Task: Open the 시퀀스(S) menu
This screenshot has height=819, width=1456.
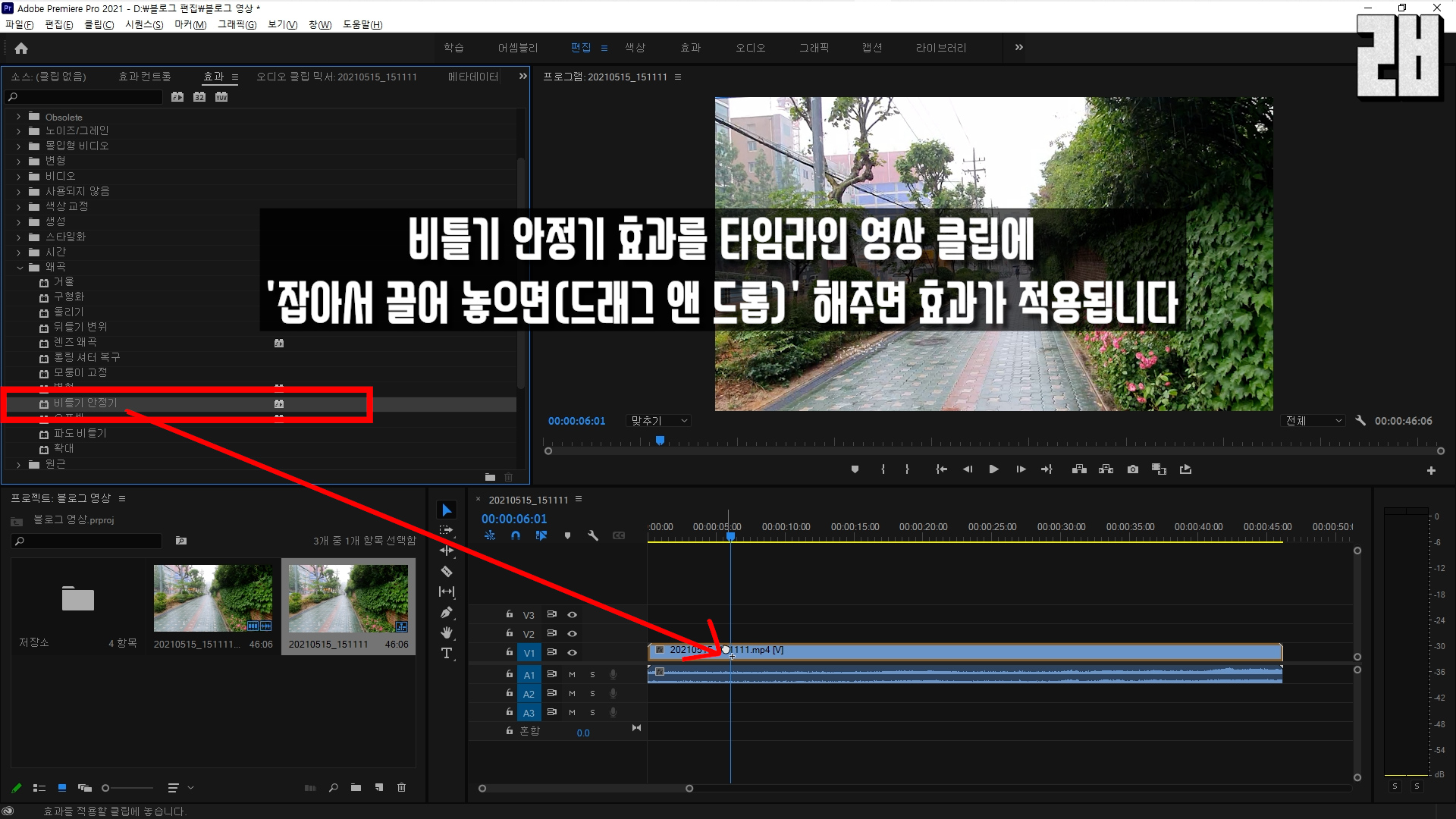Action: click(144, 24)
